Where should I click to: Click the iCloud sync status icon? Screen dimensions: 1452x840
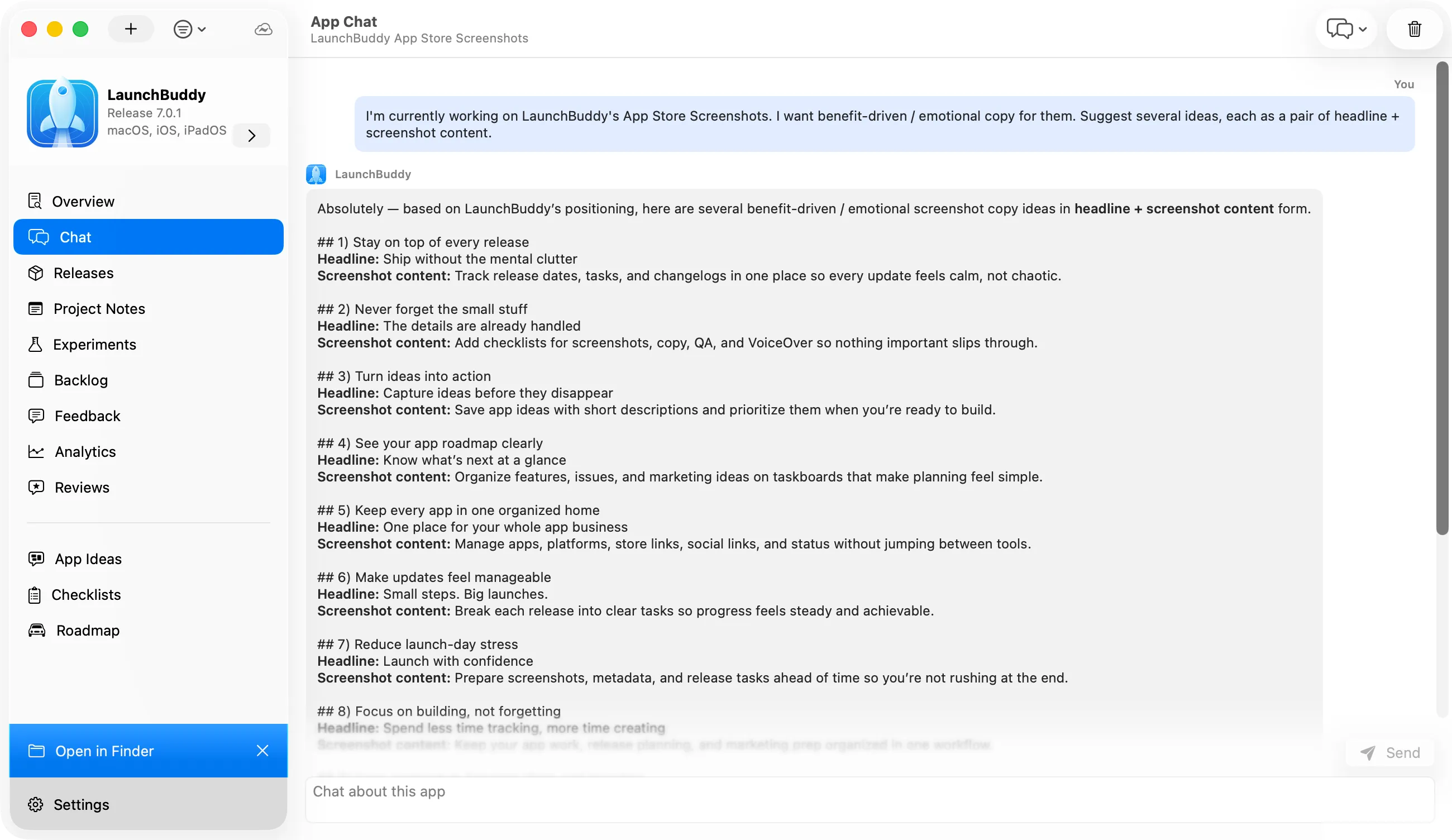point(264,29)
